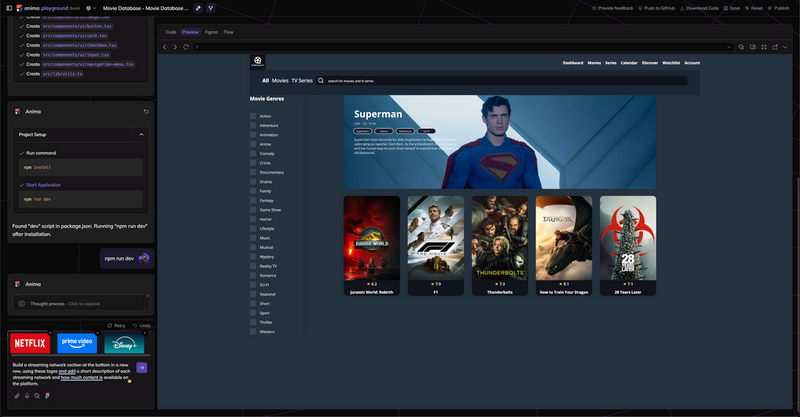
Task: Click the preview URL address field
Action: 463,47
